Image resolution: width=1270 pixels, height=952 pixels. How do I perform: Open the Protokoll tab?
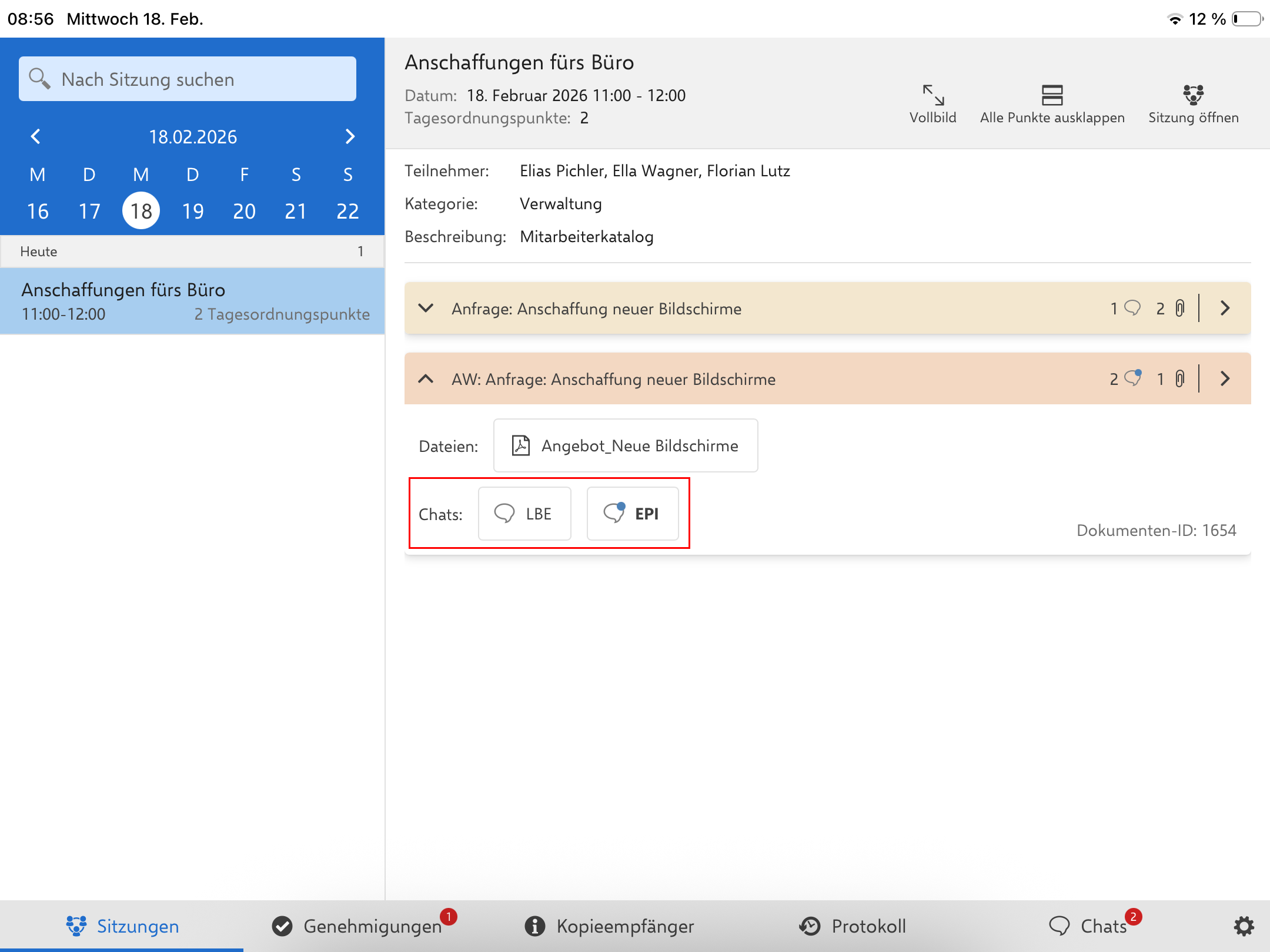tap(853, 926)
